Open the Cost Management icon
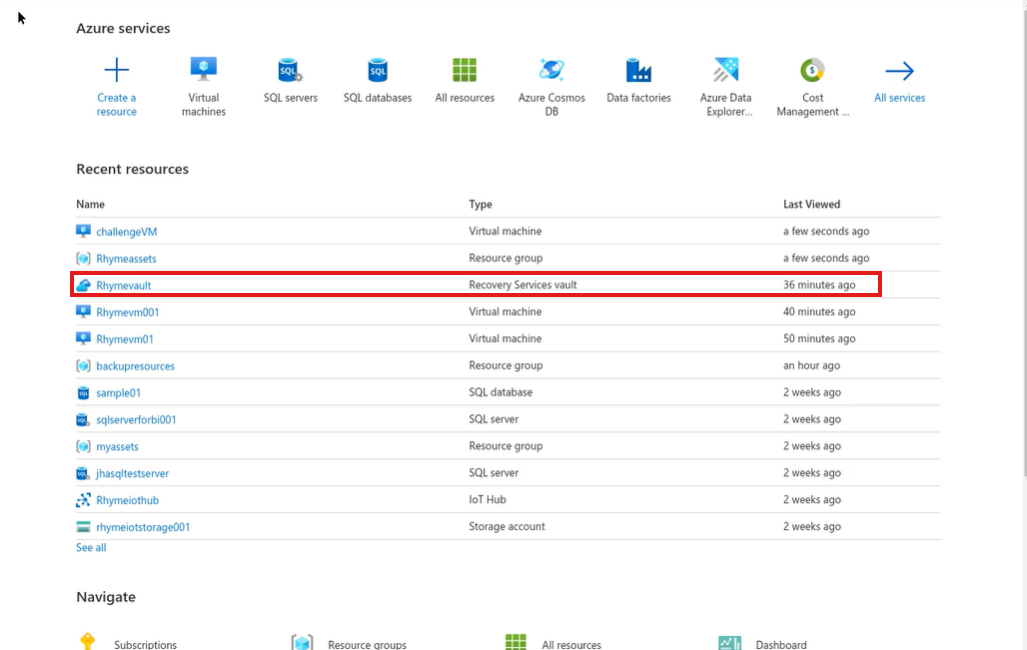This screenshot has height=650, width=1027. (812, 70)
